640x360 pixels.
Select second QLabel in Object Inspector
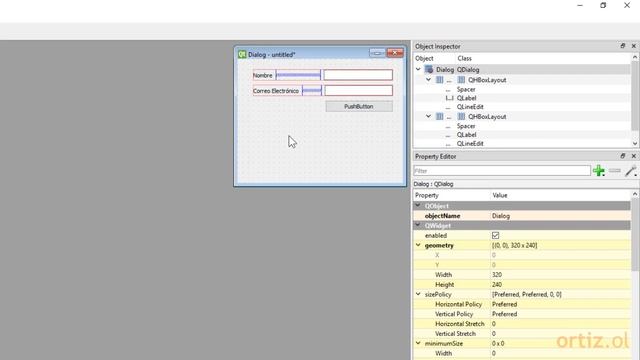click(x=467, y=135)
